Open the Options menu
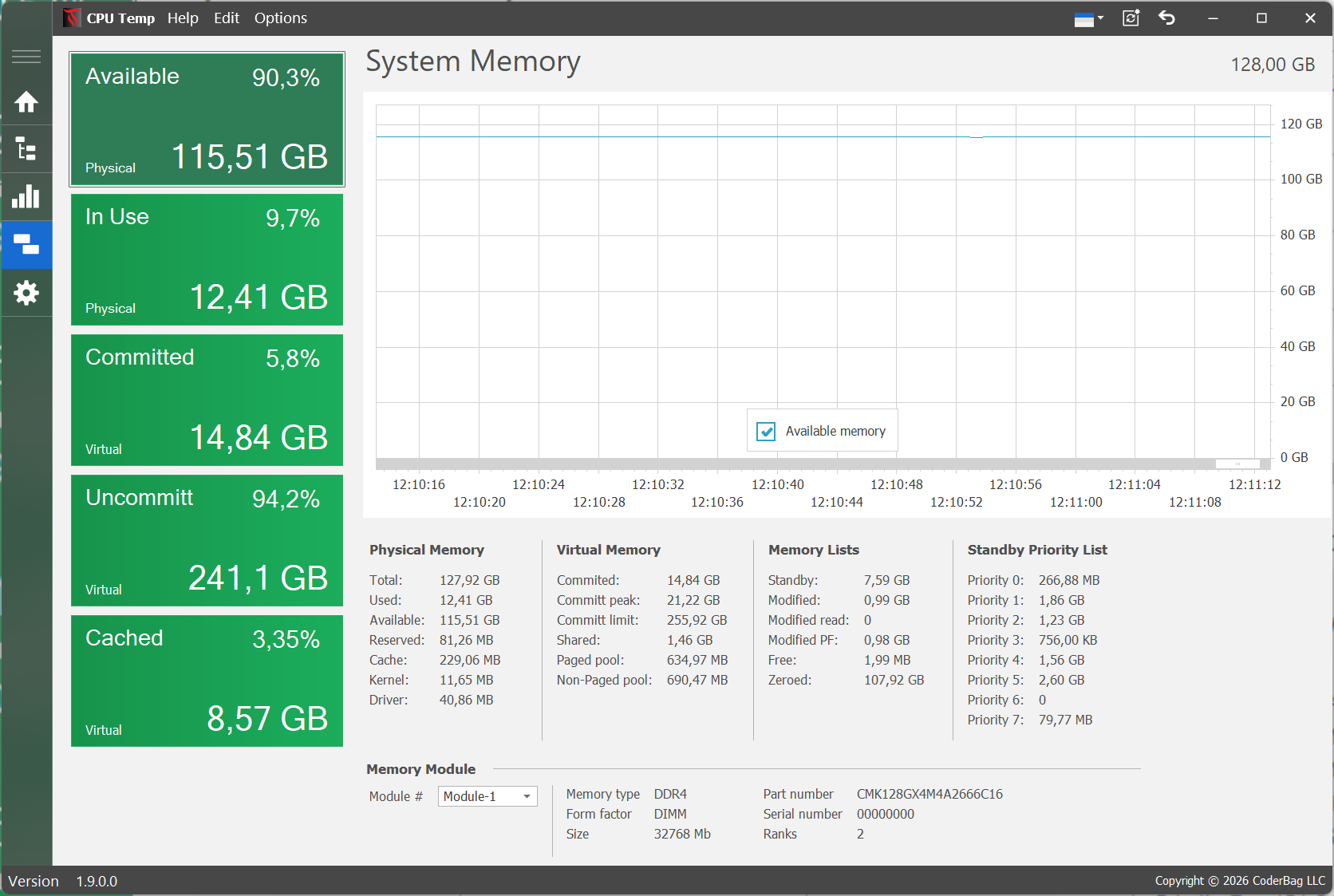 [280, 18]
